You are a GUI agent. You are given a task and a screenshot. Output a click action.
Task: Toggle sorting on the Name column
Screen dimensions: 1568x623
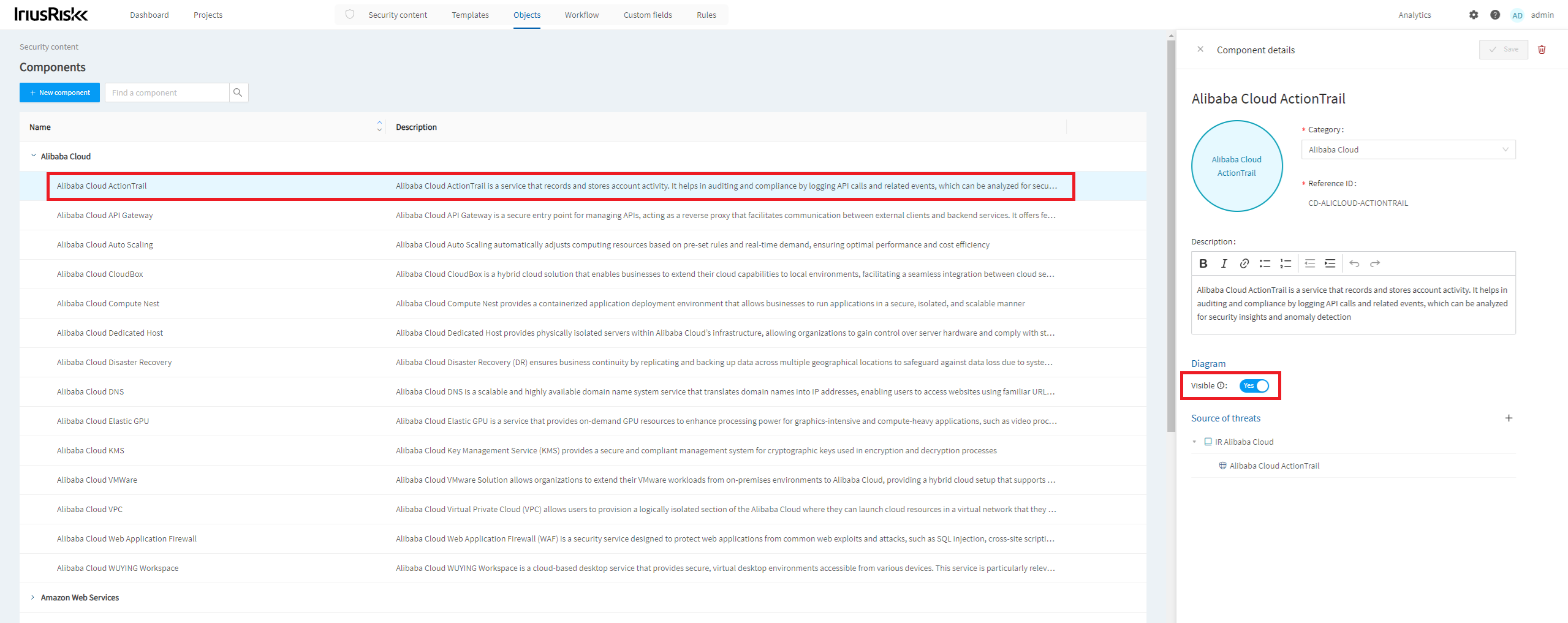[379, 127]
